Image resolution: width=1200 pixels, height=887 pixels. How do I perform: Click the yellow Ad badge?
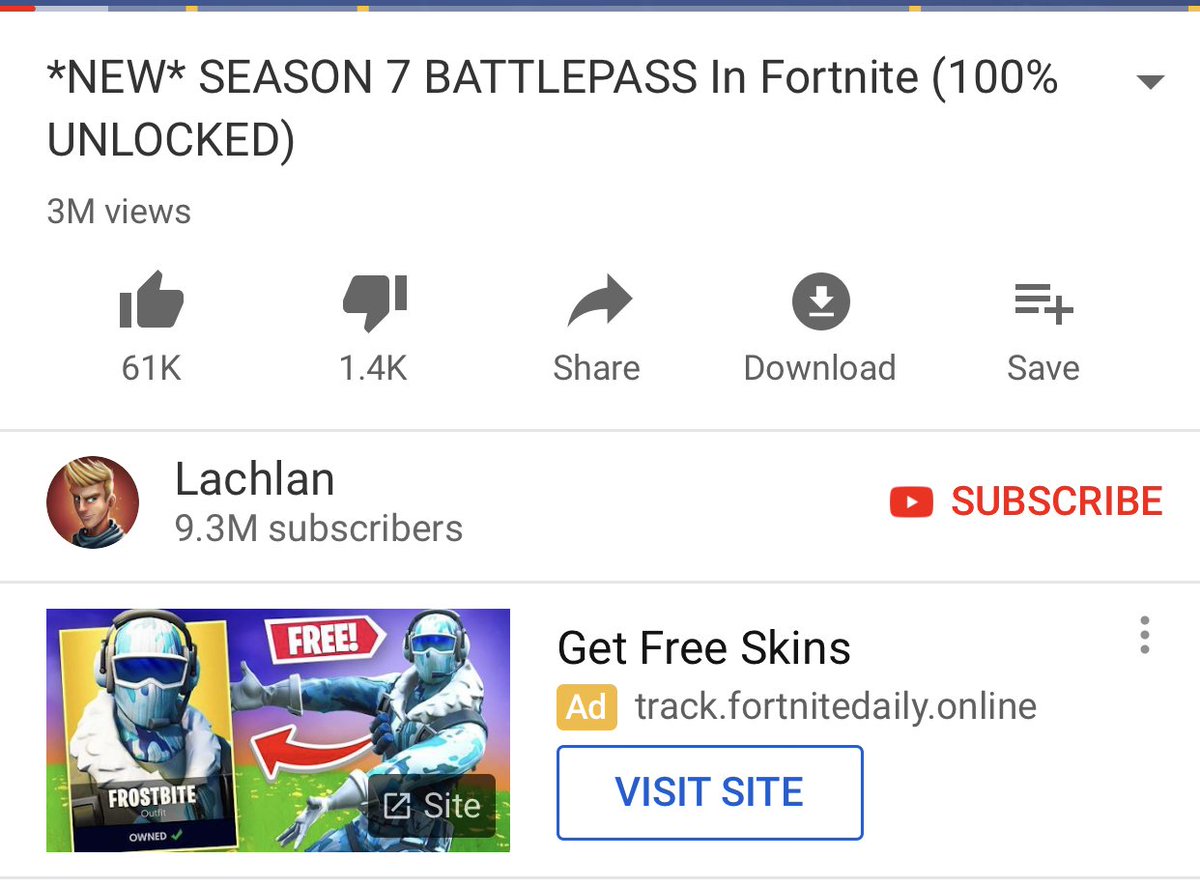(x=587, y=707)
